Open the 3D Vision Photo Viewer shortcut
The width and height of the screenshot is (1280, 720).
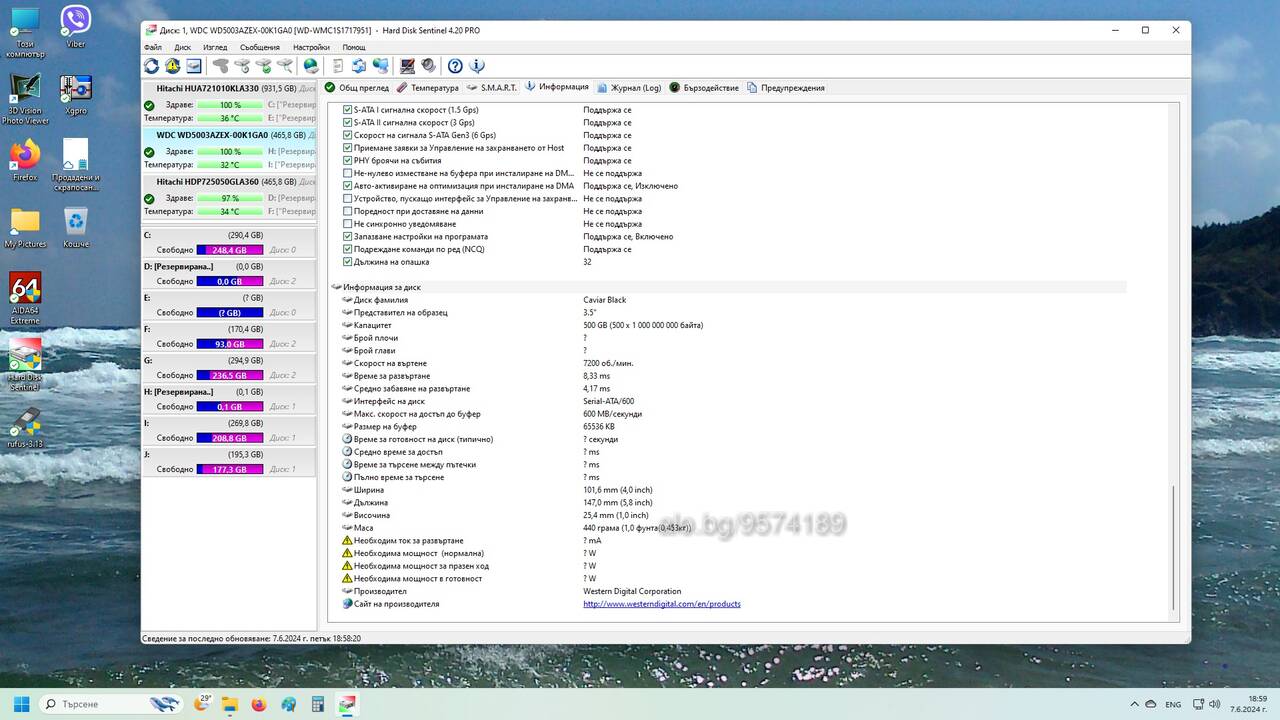pos(25,99)
